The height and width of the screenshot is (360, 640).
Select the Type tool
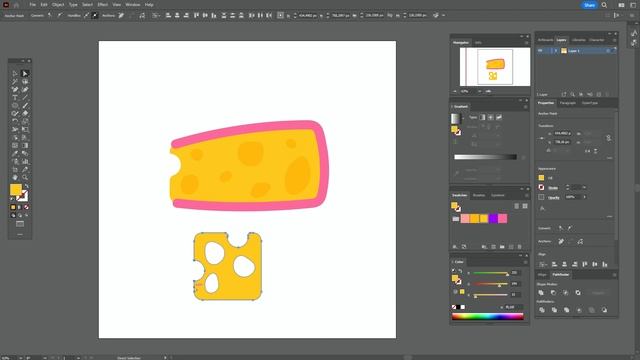pos(15,98)
